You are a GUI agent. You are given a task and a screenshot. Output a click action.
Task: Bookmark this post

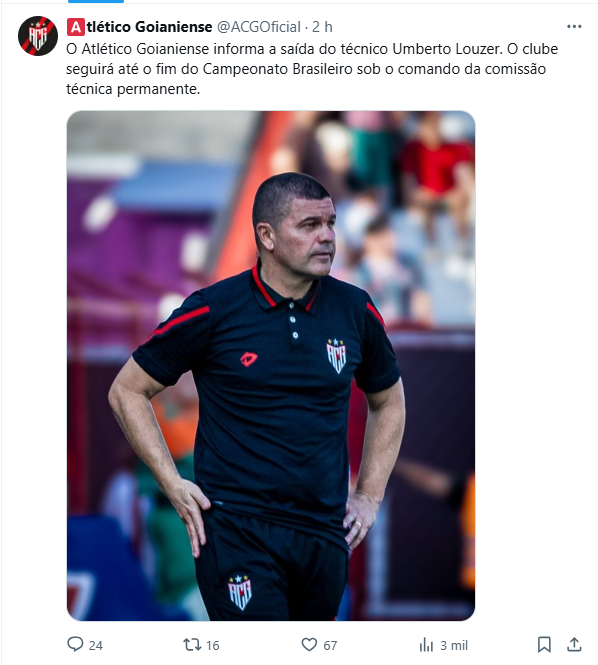click(x=544, y=645)
